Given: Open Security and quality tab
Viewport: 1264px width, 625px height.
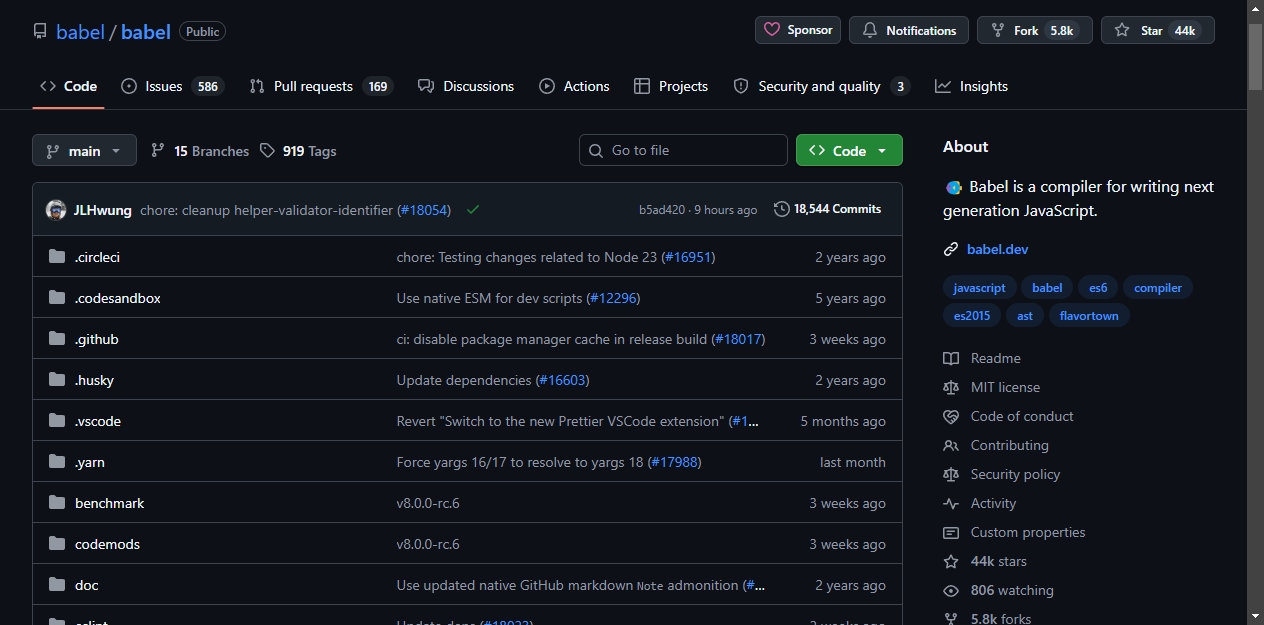Looking at the screenshot, I should pyautogui.click(x=821, y=86).
